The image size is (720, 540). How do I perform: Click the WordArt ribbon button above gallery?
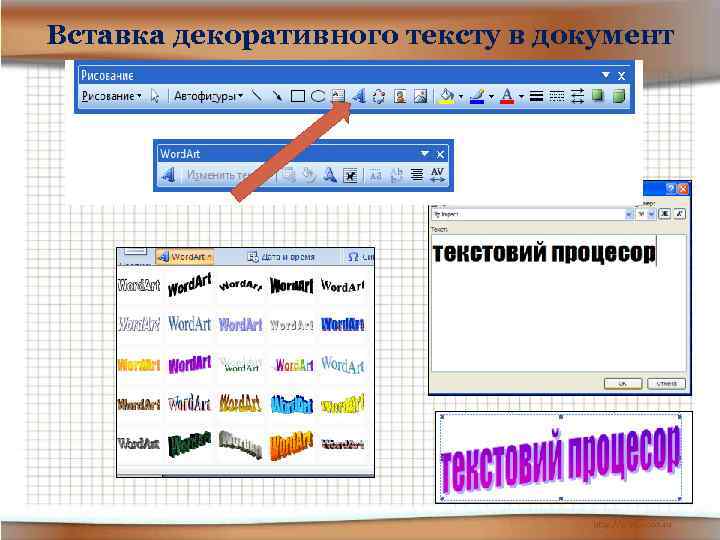coord(185,257)
